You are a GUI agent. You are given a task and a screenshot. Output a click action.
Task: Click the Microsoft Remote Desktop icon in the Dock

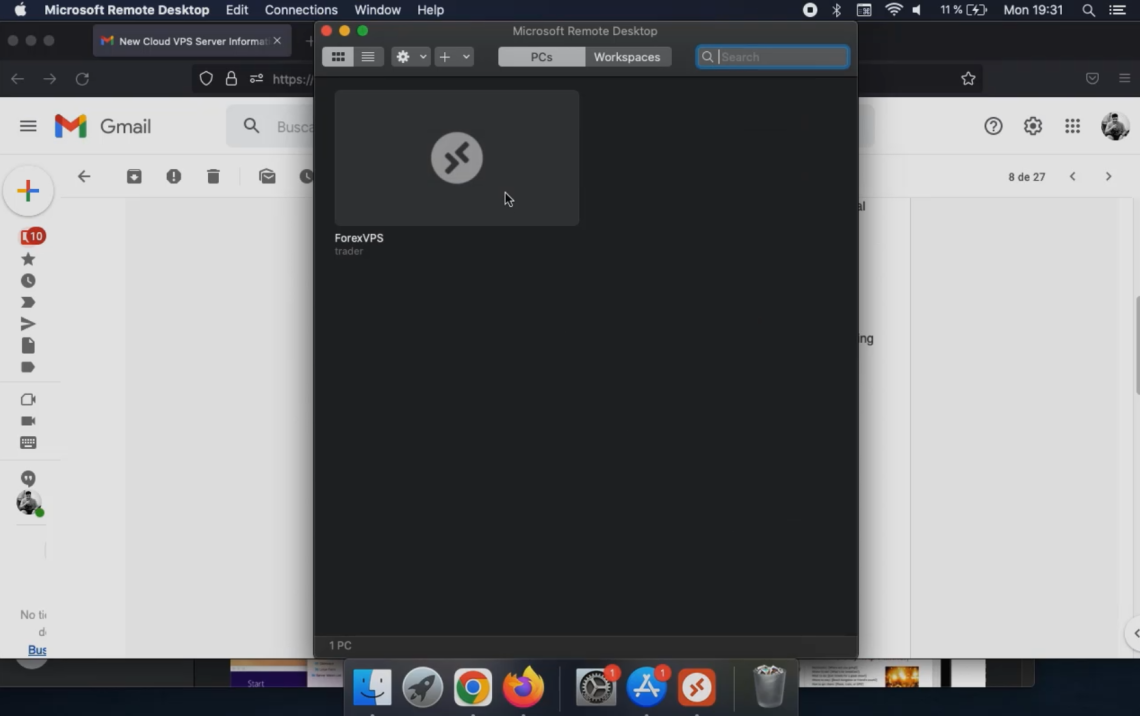coord(696,687)
